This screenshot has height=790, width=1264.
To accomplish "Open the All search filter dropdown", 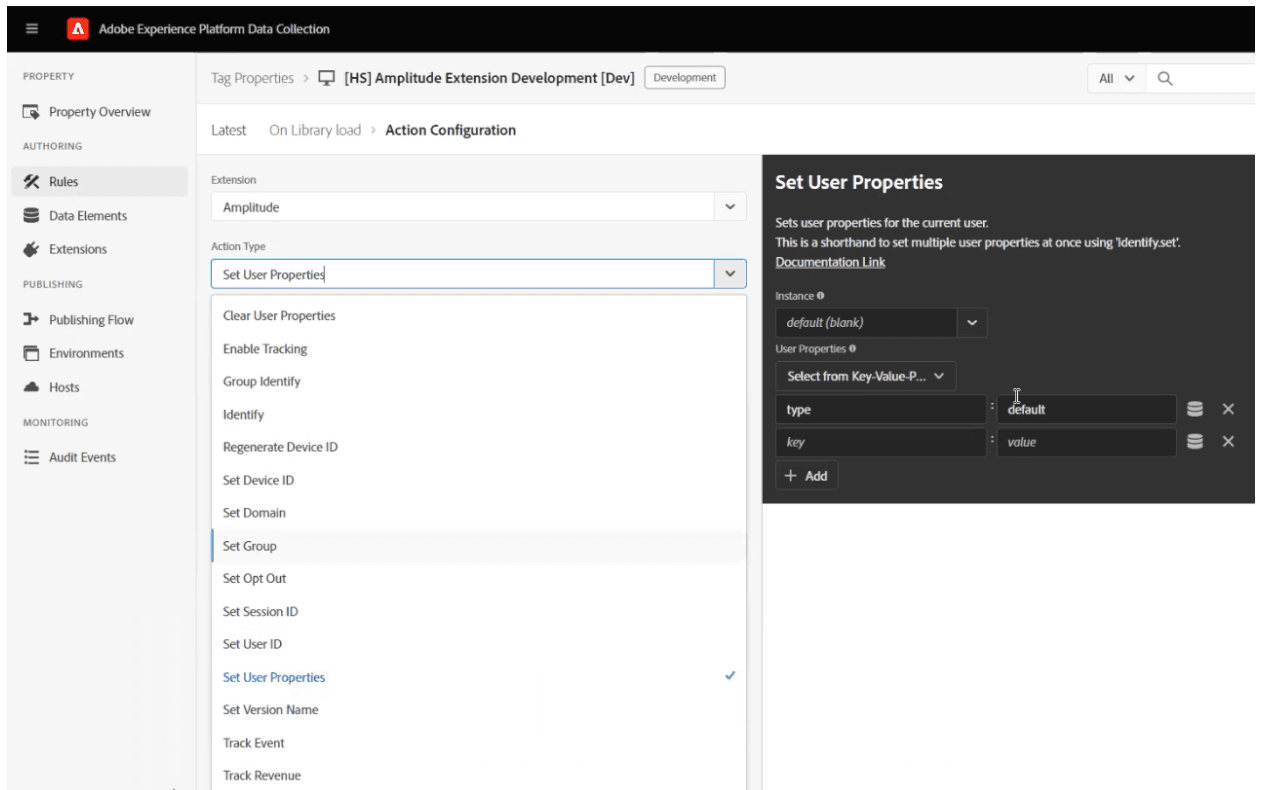I will pos(1111,75).
